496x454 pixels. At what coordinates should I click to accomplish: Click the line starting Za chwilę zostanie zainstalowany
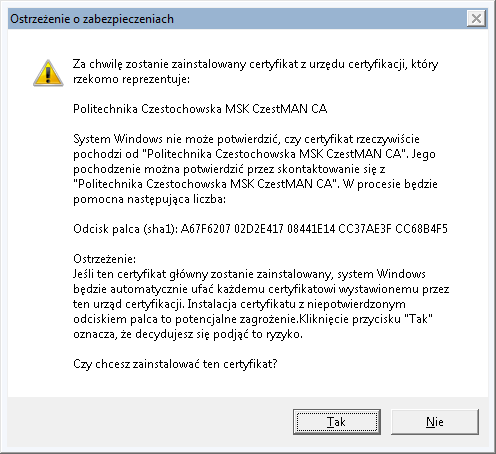[x=255, y=64]
